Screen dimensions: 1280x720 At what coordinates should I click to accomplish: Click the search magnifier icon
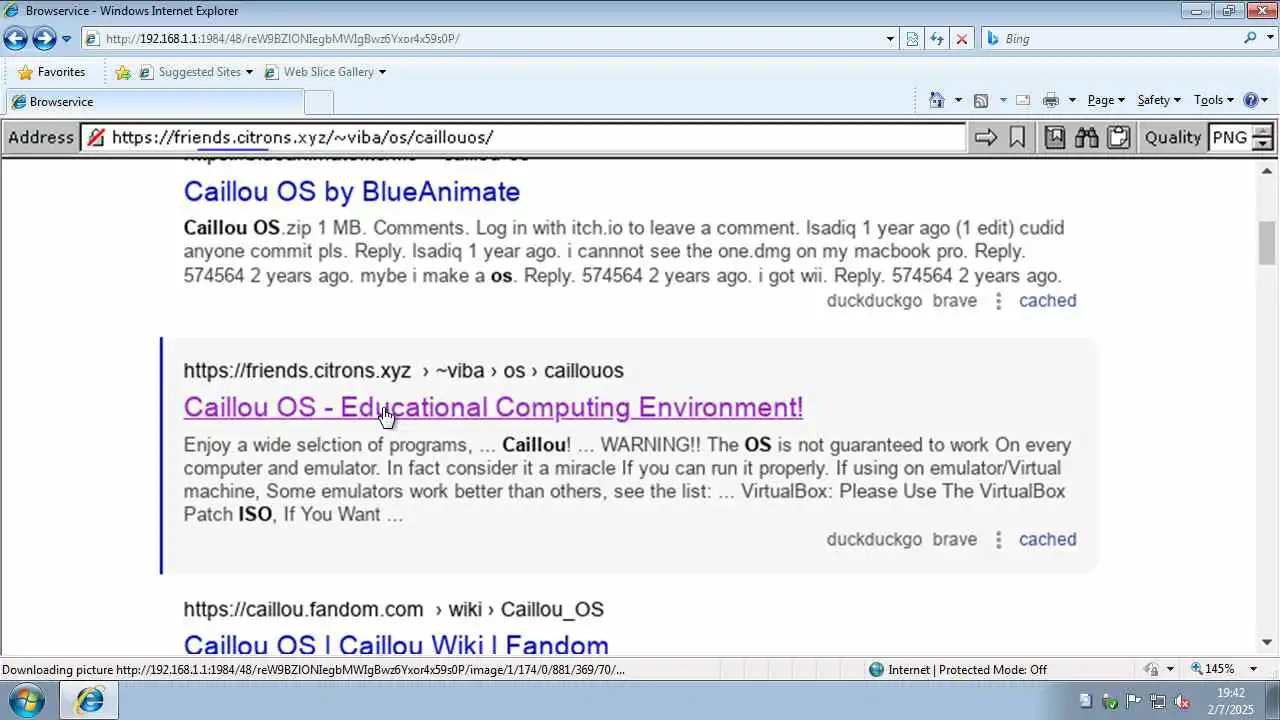point(1250,39)
